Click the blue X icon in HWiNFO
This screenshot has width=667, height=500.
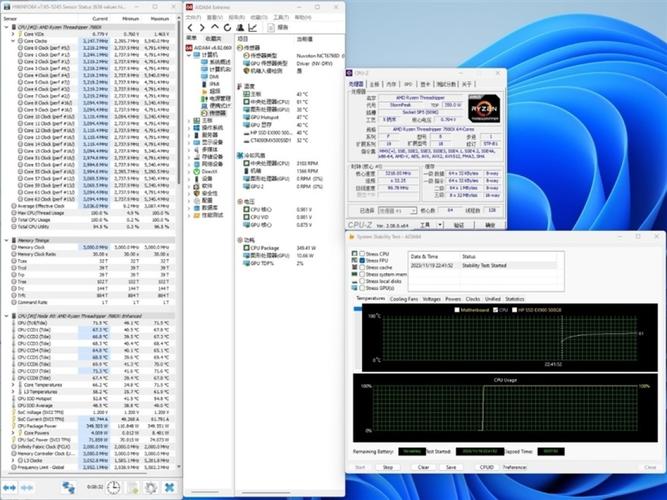[169, 487]
